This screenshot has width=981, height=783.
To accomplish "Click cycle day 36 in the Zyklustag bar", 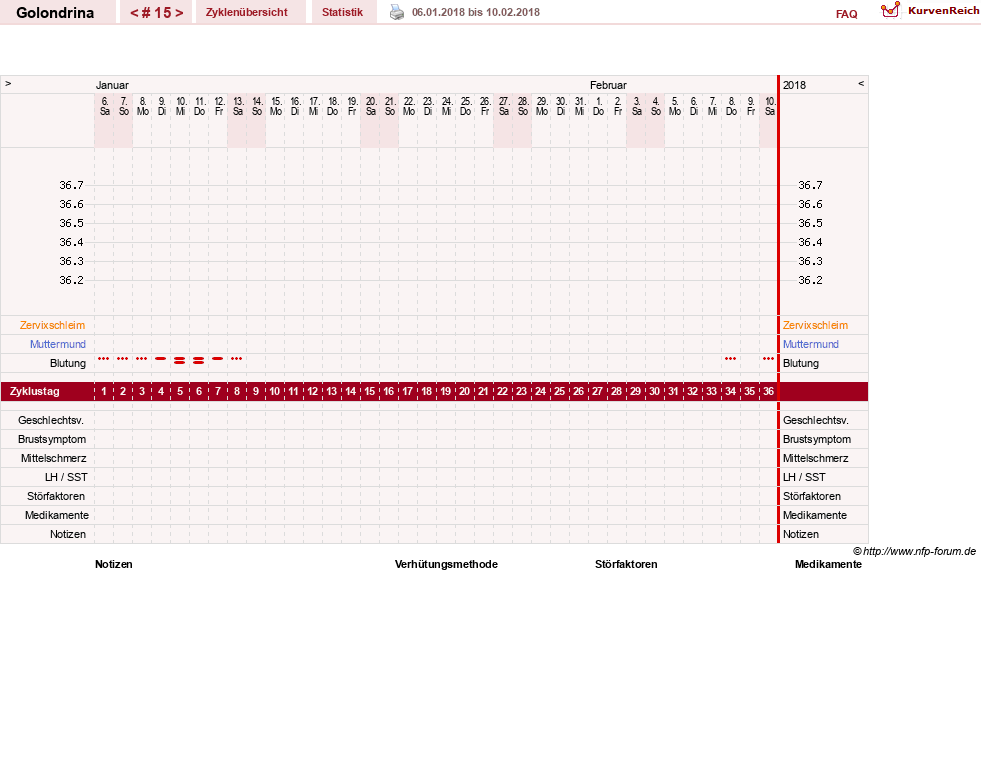I will tap(768, 392).
